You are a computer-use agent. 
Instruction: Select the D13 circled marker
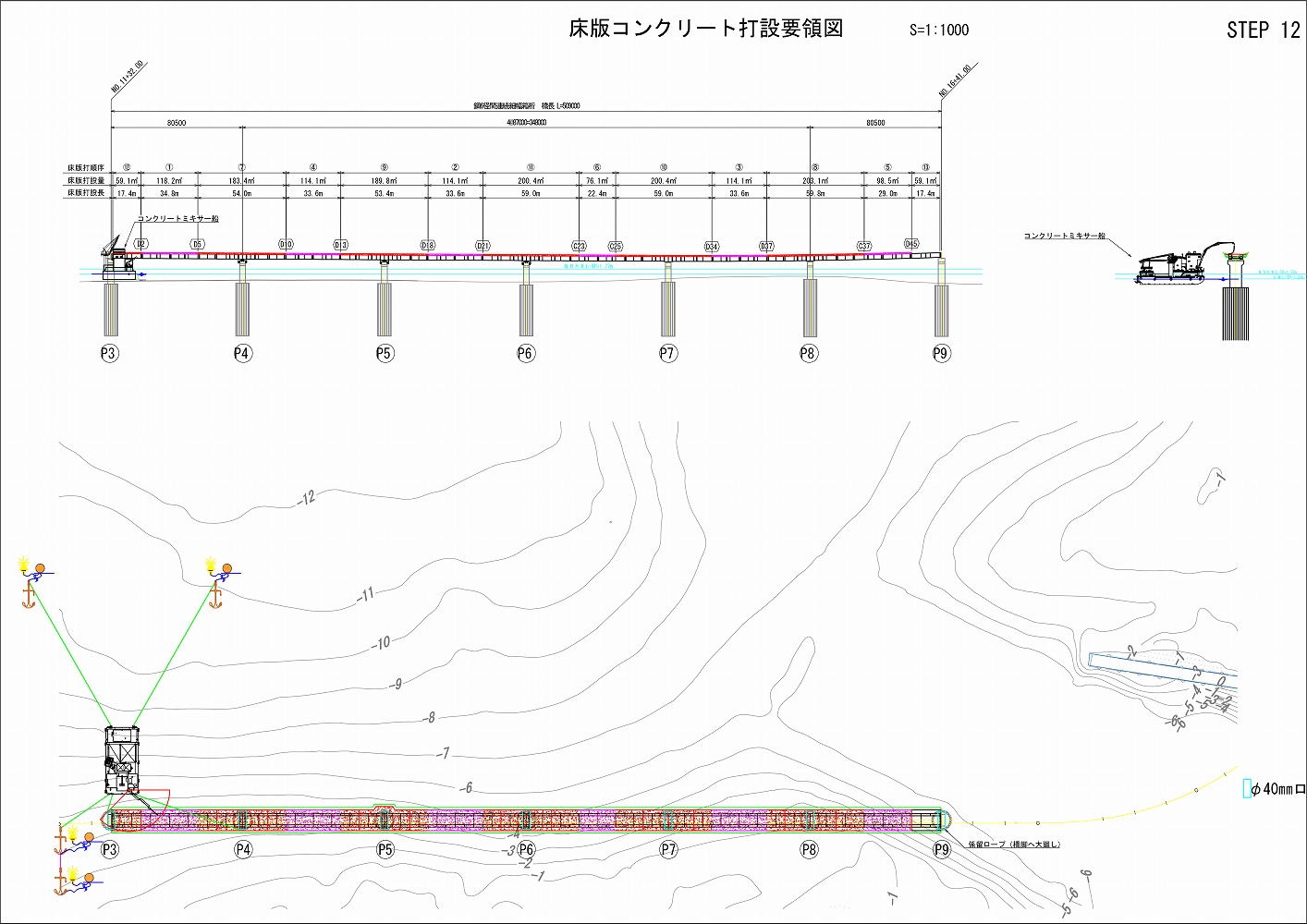click(340, 245)
